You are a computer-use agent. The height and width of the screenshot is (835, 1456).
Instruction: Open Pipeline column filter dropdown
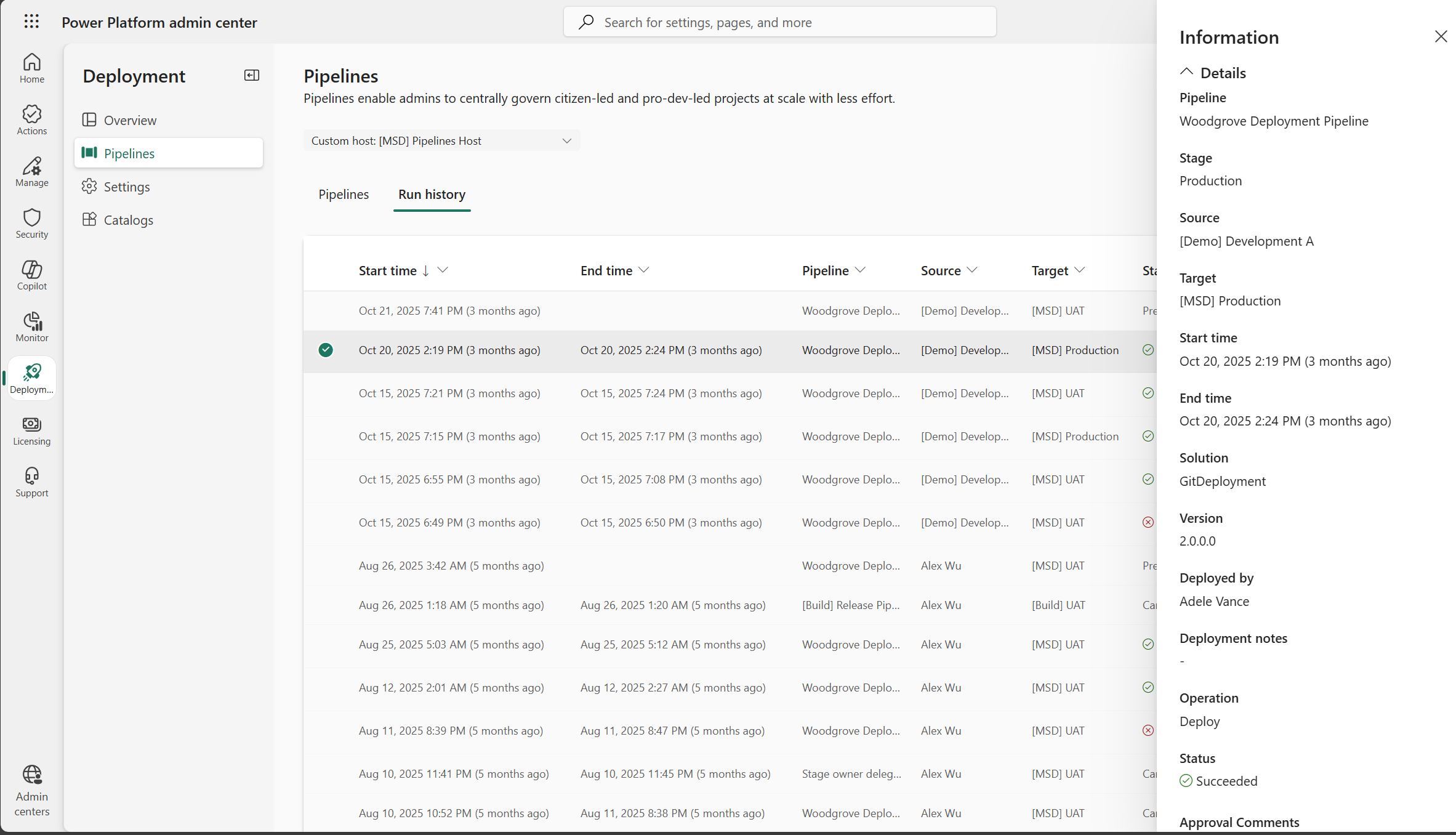(861, 270)
